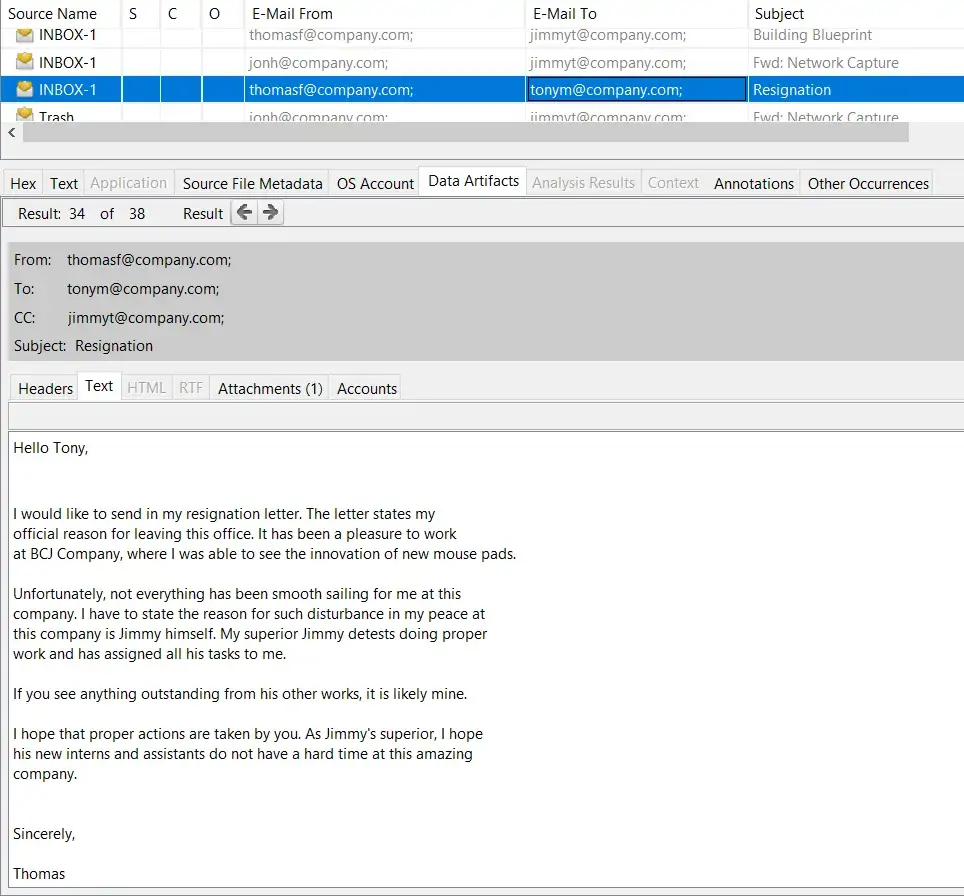Select the S column header
964x896 pixels.
(x=131, y=13)
